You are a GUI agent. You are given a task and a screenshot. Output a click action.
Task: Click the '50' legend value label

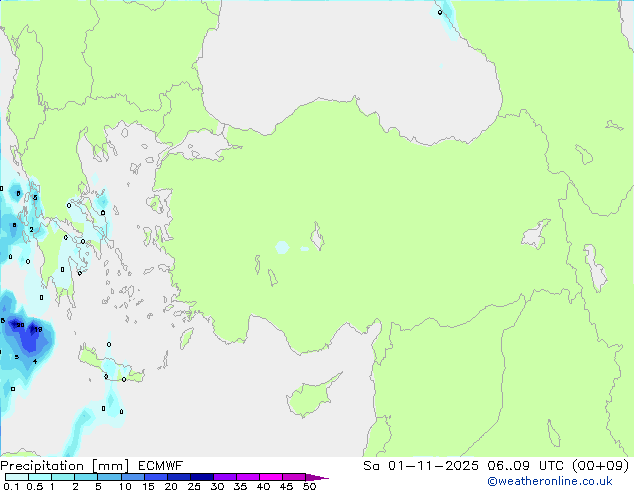pyautogui.click(x=309, y=486)
